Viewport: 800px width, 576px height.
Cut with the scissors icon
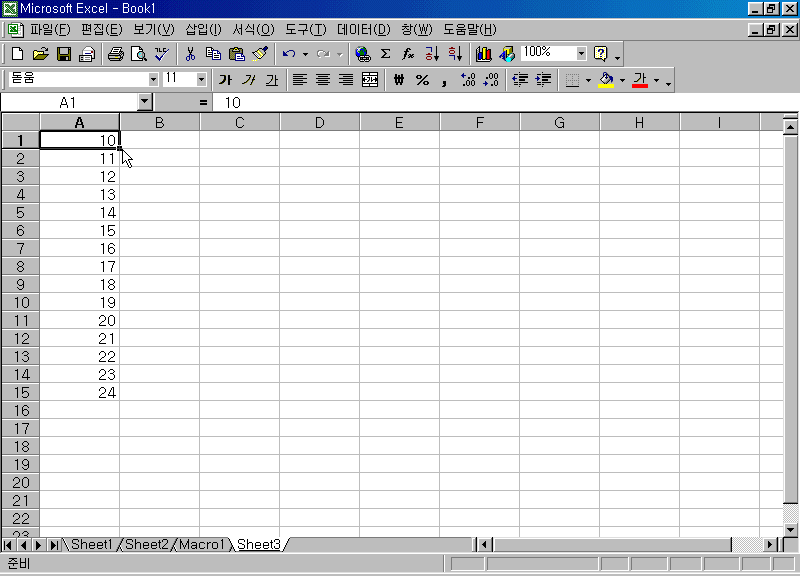pyautogui.click(x=190, y=54)
